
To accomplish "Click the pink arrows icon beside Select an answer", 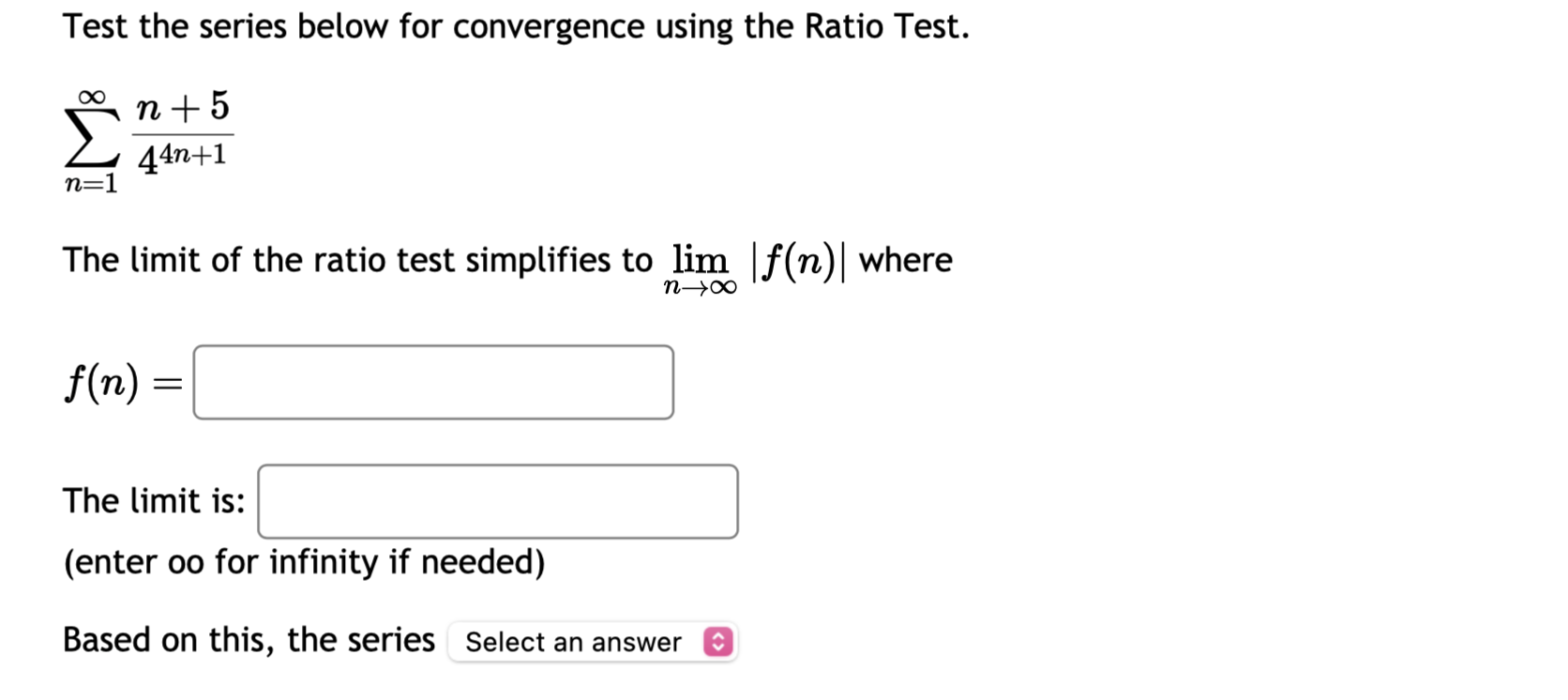I will pyautogui.click(x=718, y=643).
